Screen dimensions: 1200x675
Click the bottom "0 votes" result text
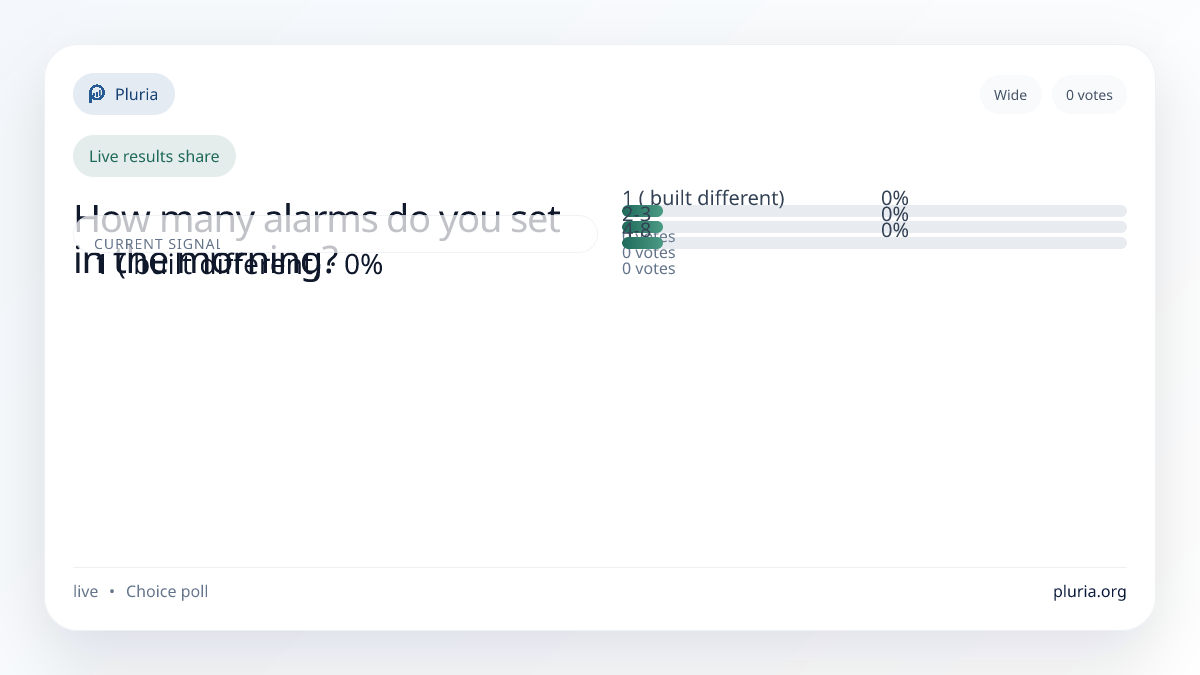648,268
